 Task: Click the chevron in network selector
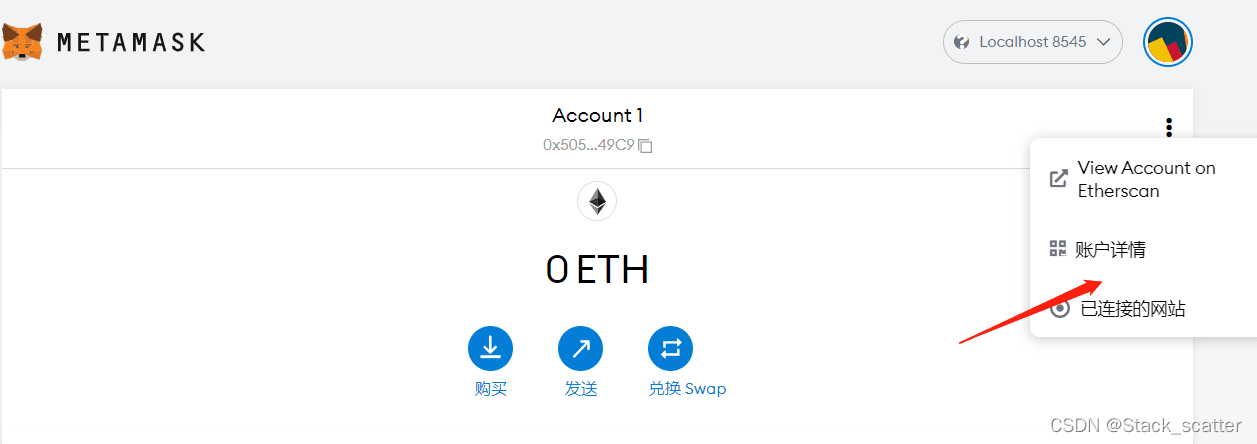click(1104, 42)
